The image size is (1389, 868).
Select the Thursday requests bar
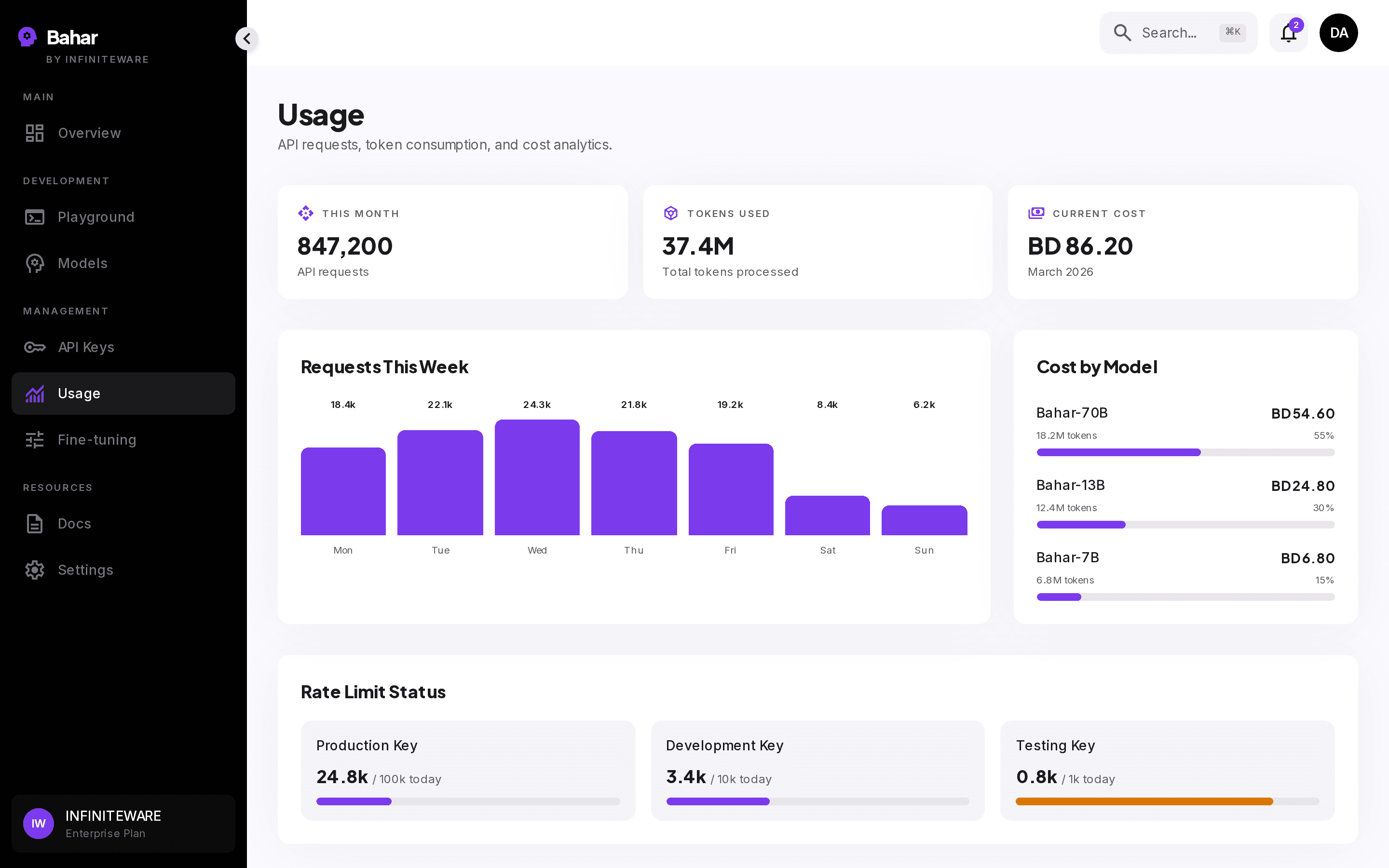pyautogui.click(x=634, y=483)
